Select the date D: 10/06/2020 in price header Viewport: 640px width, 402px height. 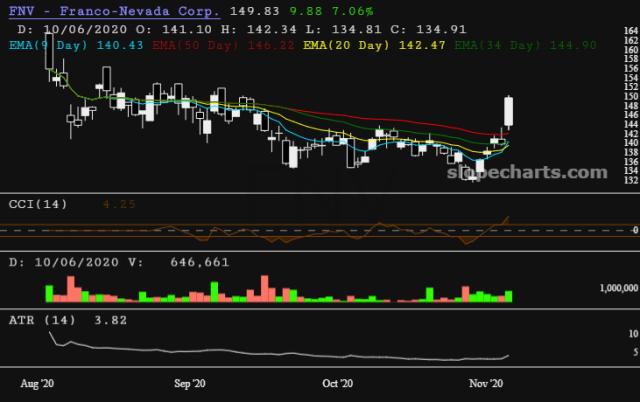(72, 29)
